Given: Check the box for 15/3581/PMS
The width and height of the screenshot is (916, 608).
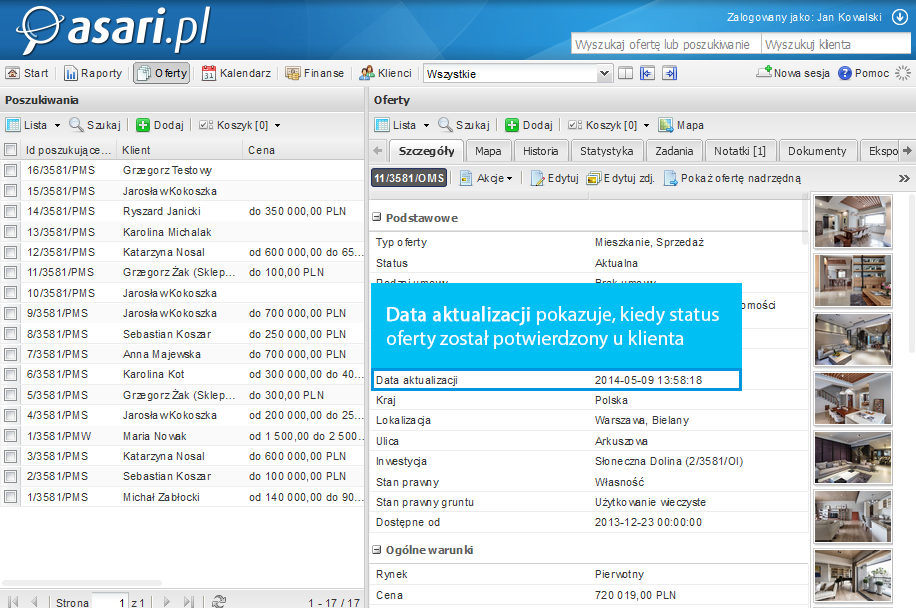Looking at the screenshot, I should 10,191.
